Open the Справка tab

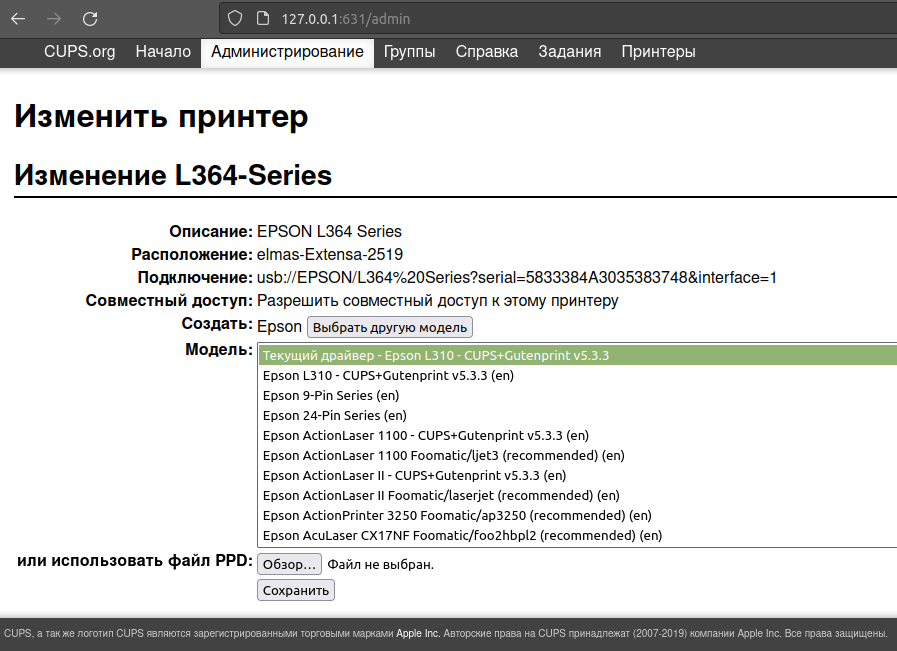click(487, 51)
